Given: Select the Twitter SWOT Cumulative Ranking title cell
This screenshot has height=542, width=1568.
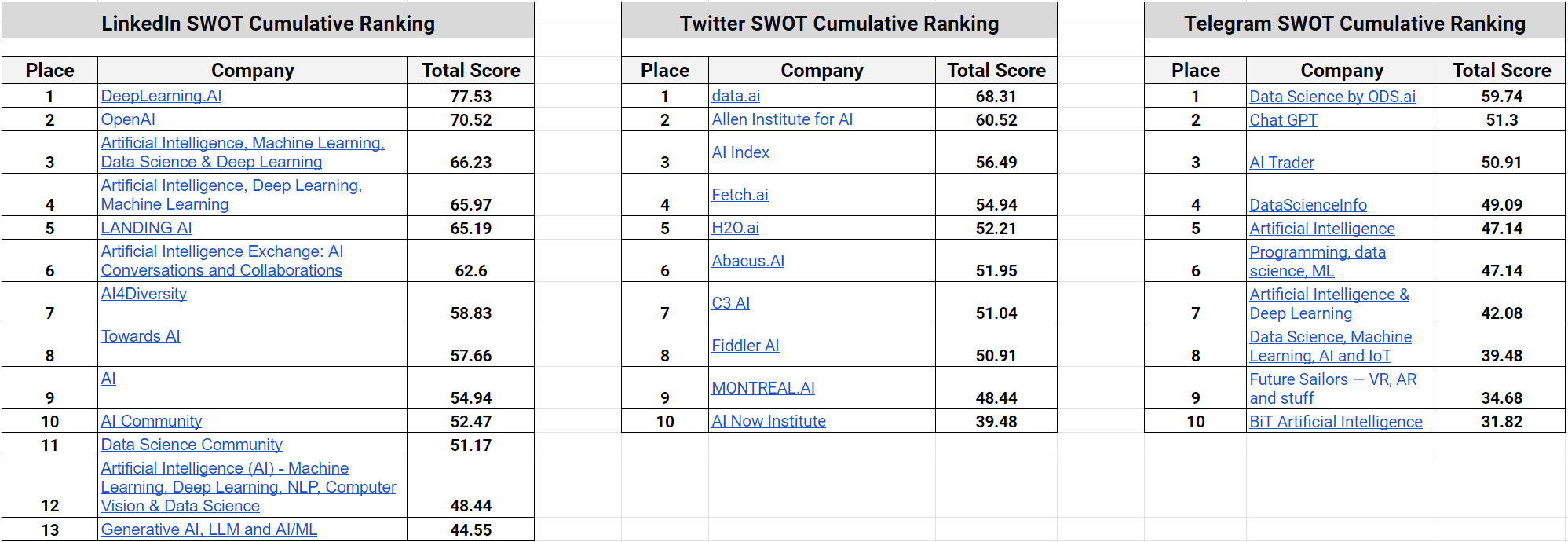Looking at the screenshot, I should point(839,24).
